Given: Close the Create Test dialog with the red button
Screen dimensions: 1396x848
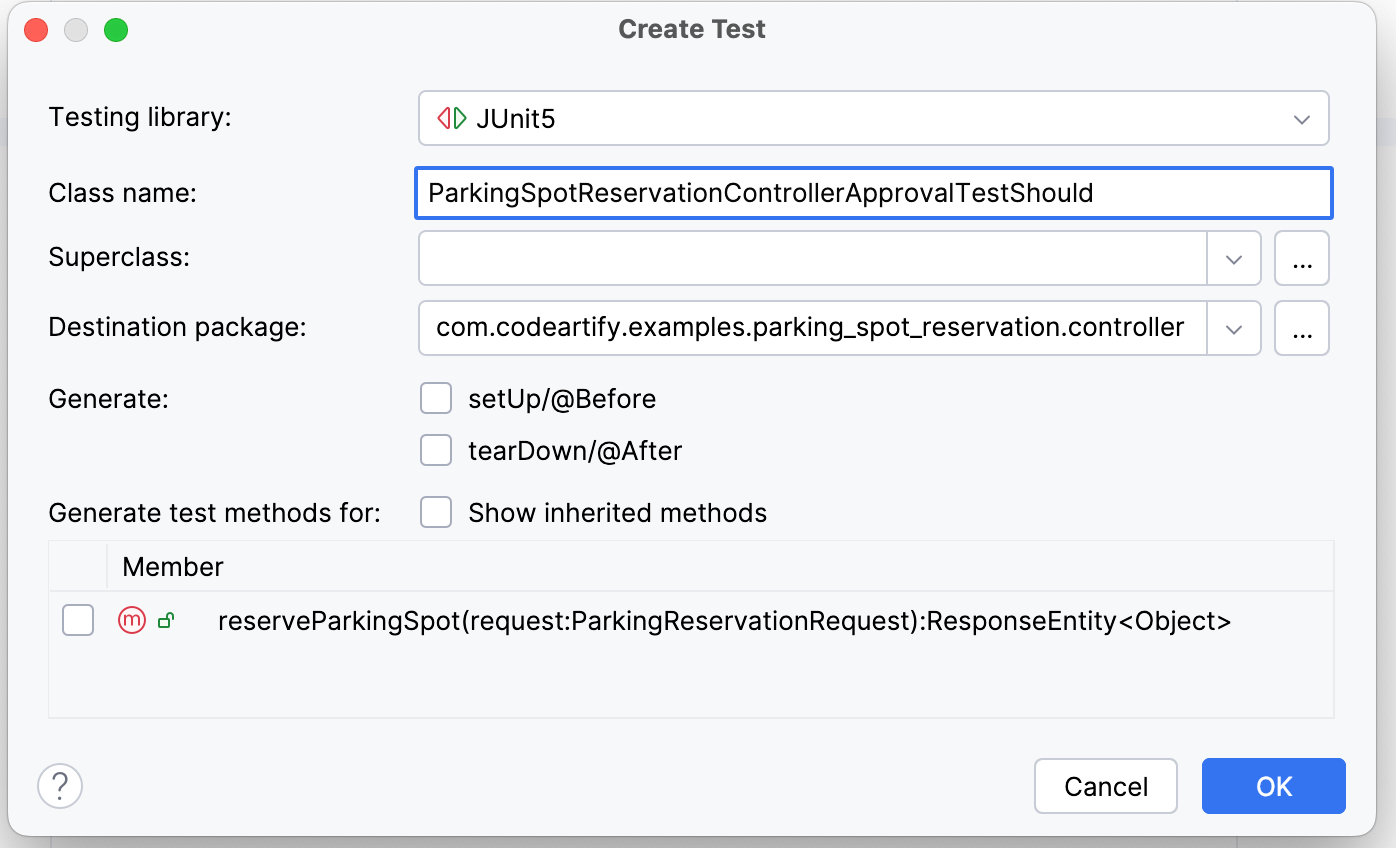Looking at the screenshot, I should coord(36,30).
